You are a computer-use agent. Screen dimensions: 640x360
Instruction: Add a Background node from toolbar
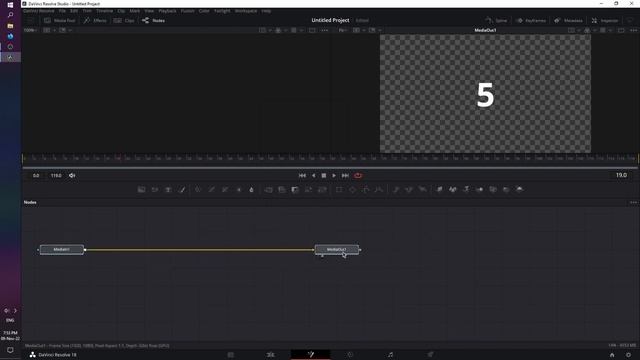pos(141,189)
